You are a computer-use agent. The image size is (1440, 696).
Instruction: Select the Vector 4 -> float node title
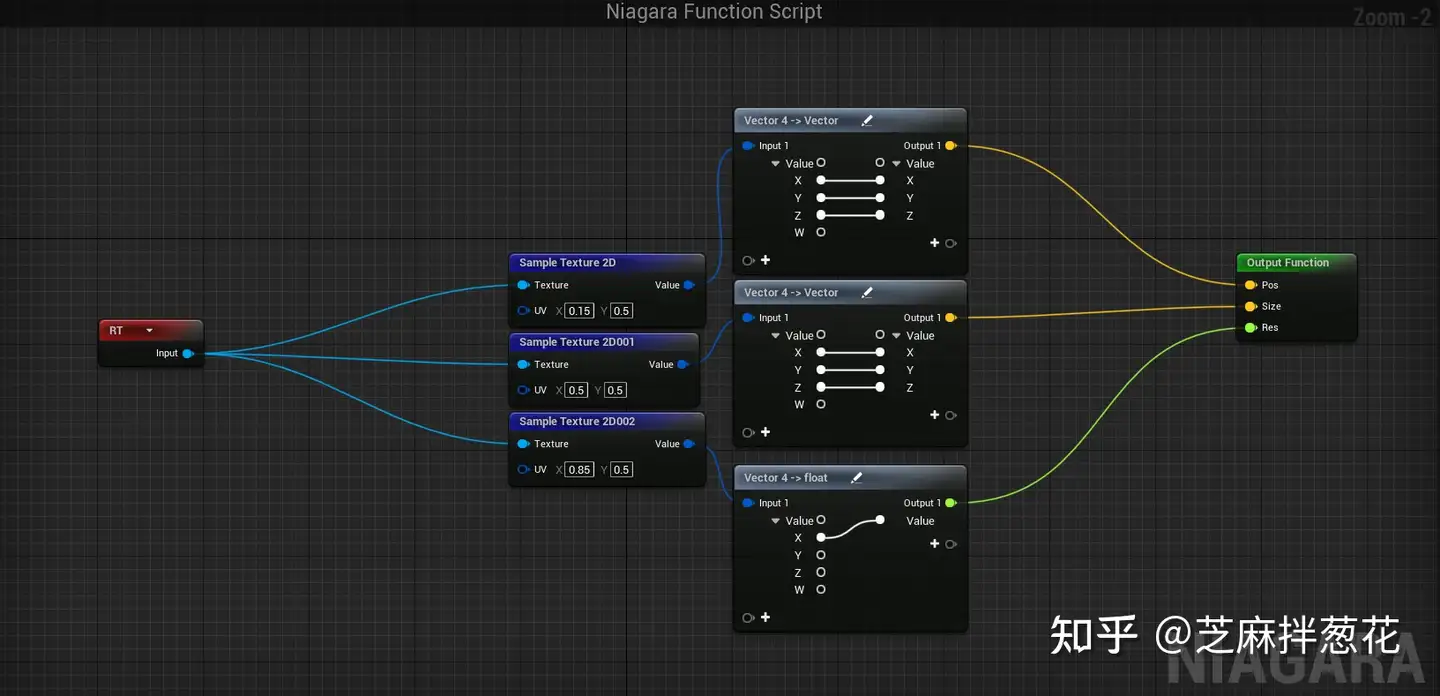786,478
